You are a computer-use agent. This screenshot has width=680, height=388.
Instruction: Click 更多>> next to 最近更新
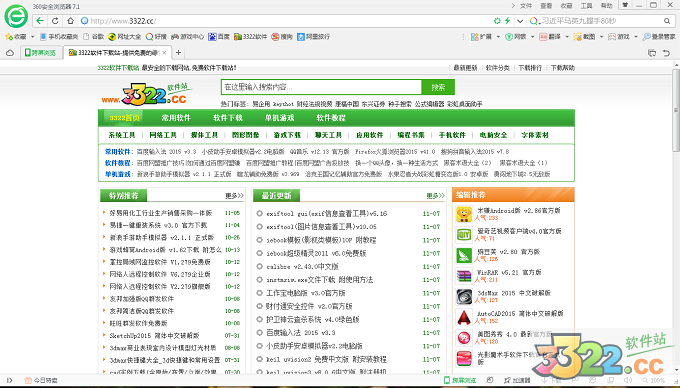(x=435, y=196)
